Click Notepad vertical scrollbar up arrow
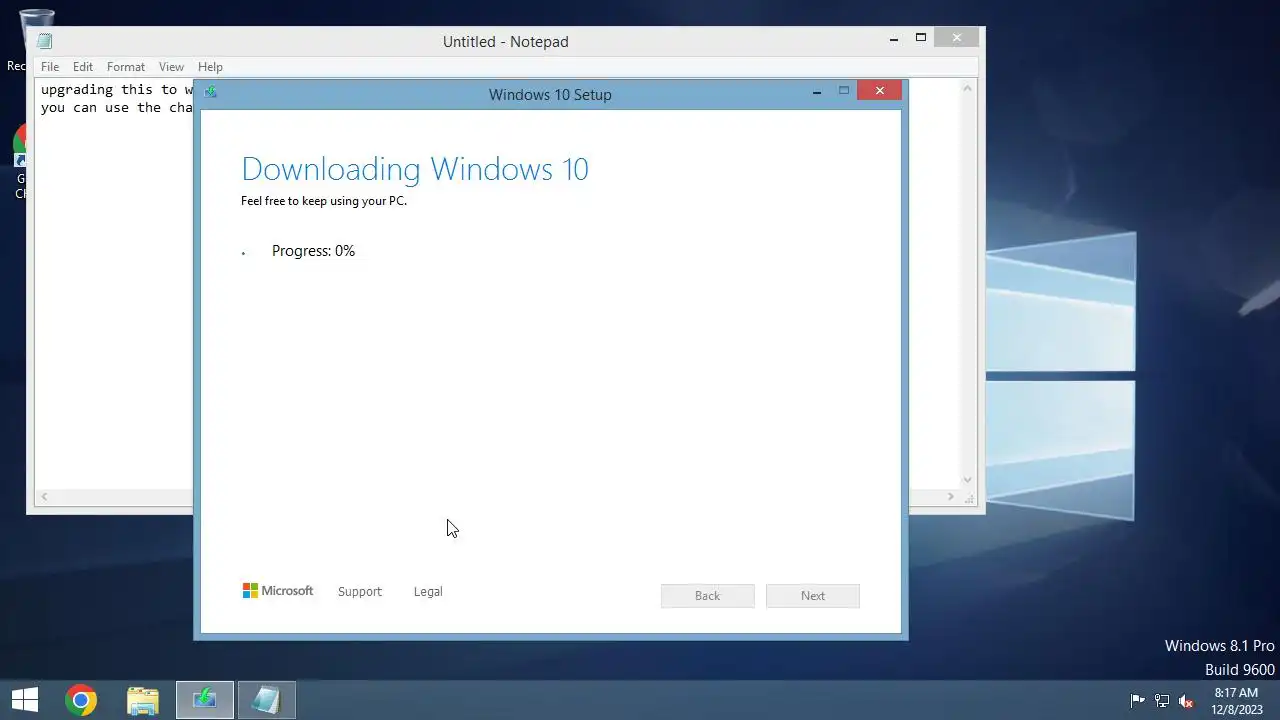The width and height of the screenshot is (1280, 720). [967, 89]
